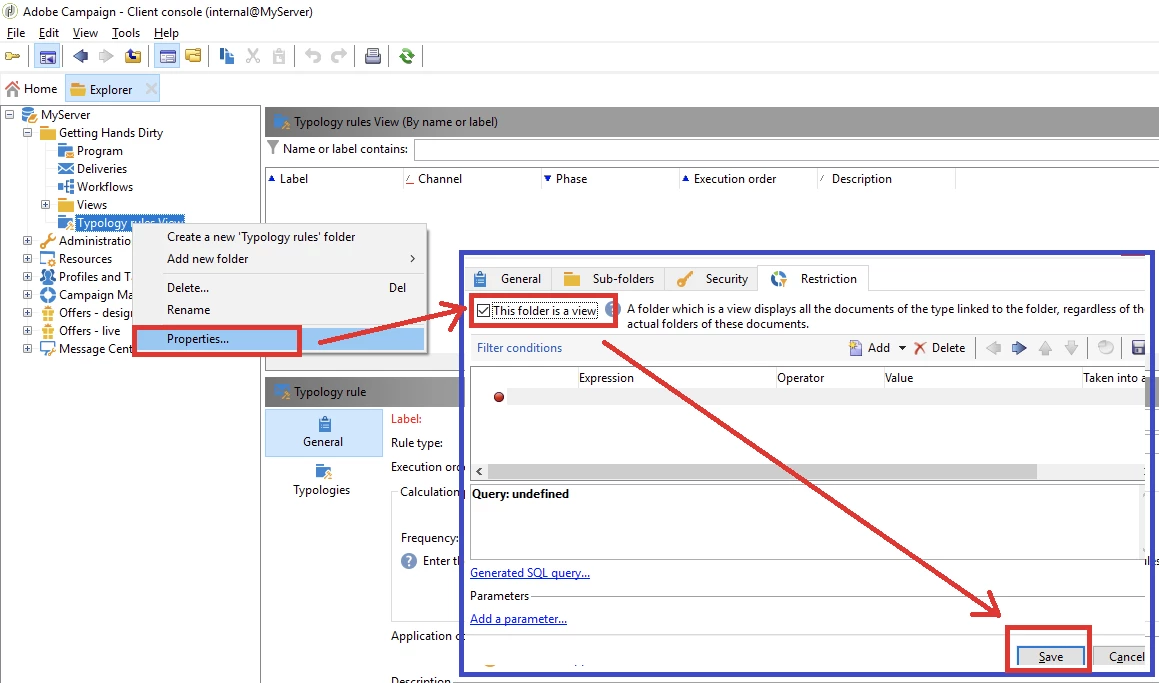
Task: Click the floppy disk save icon in filter toolbar
Action: click(1138, 347)
